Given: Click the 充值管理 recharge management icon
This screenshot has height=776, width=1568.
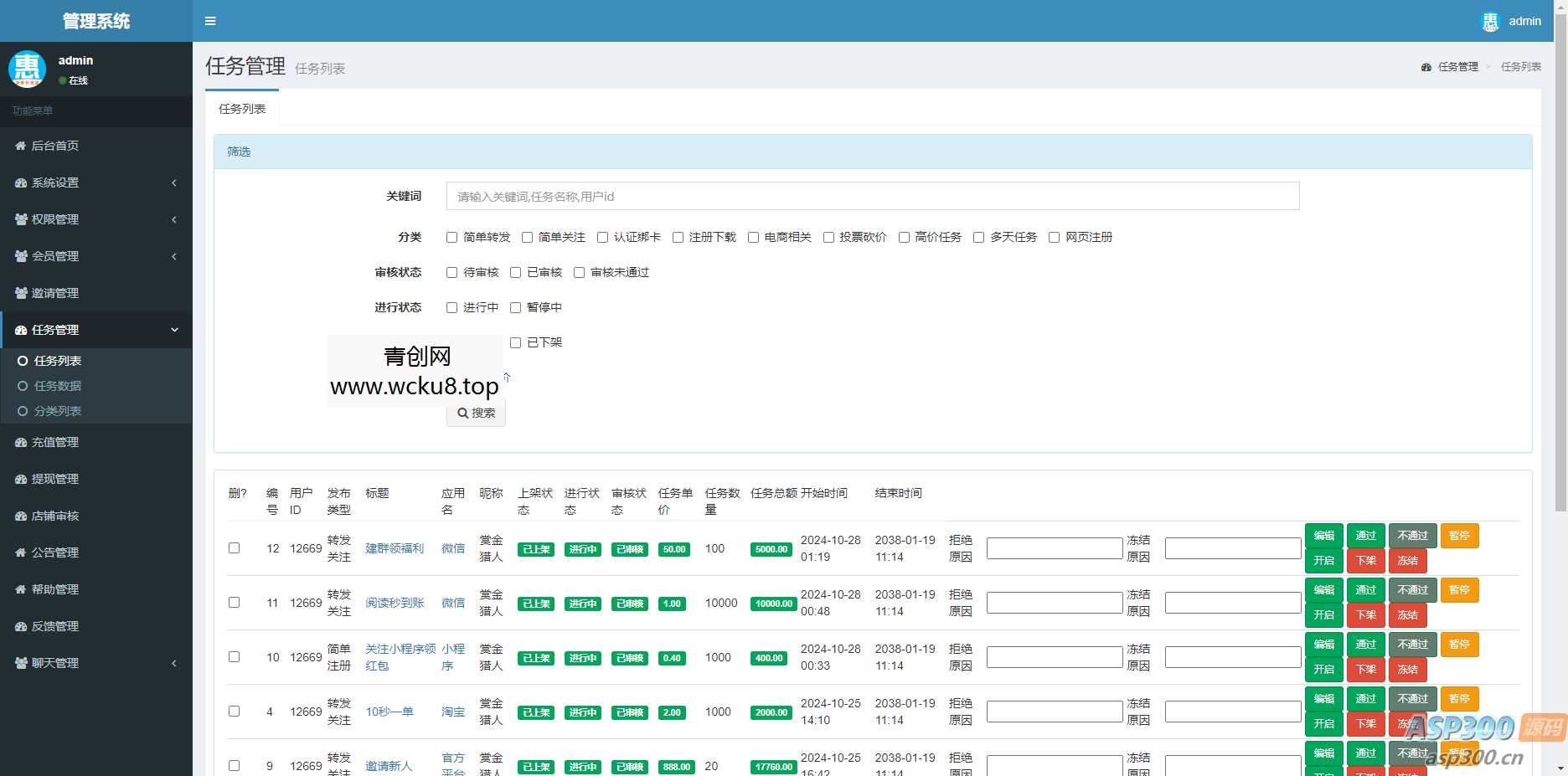Looking at the screenshot, I should click(21, 442).
